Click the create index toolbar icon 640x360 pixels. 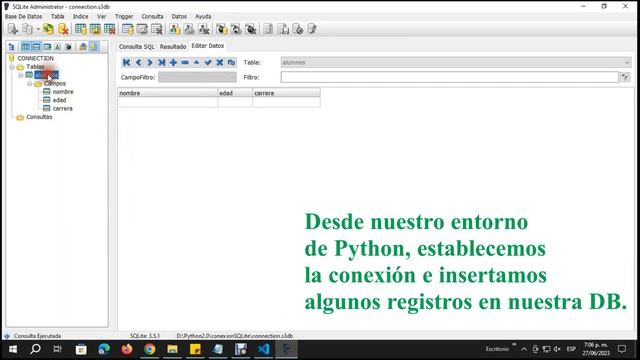click(127, 29)
